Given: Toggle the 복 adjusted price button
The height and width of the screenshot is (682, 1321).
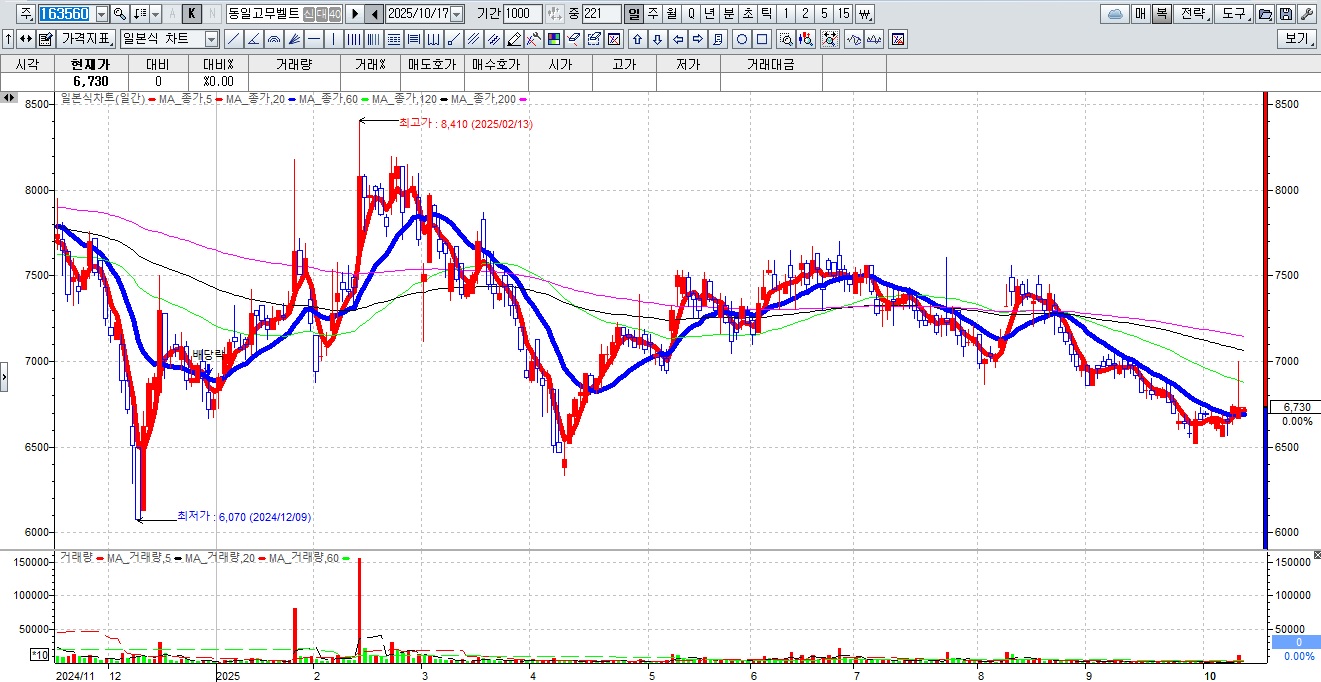Looking at the screenshot, I should [1161, 14].
